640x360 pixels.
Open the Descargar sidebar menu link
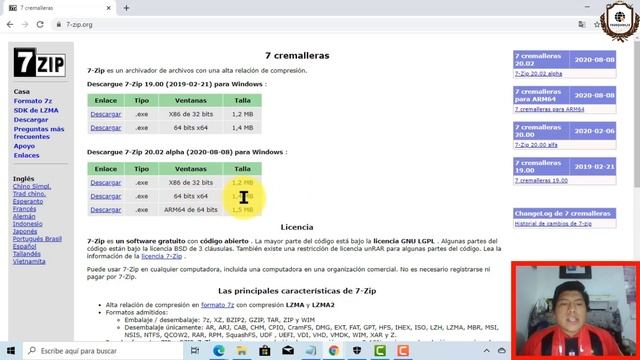(31, 120)
